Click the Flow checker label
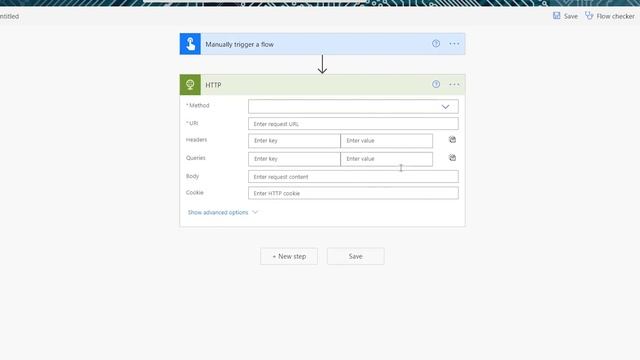 [616, 16]
